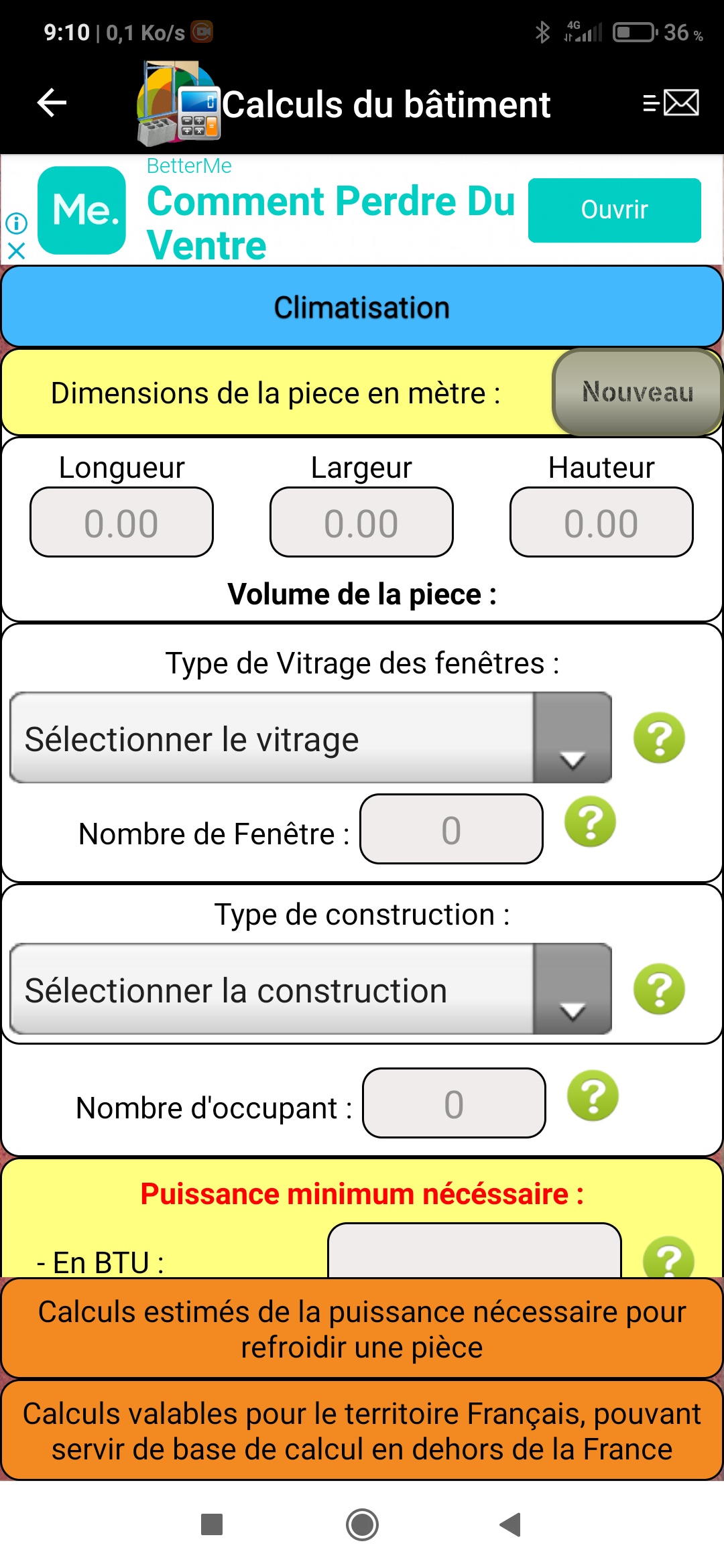Open ad info icon on banner
Screen dimensions: 724x1568
[16, 222]
